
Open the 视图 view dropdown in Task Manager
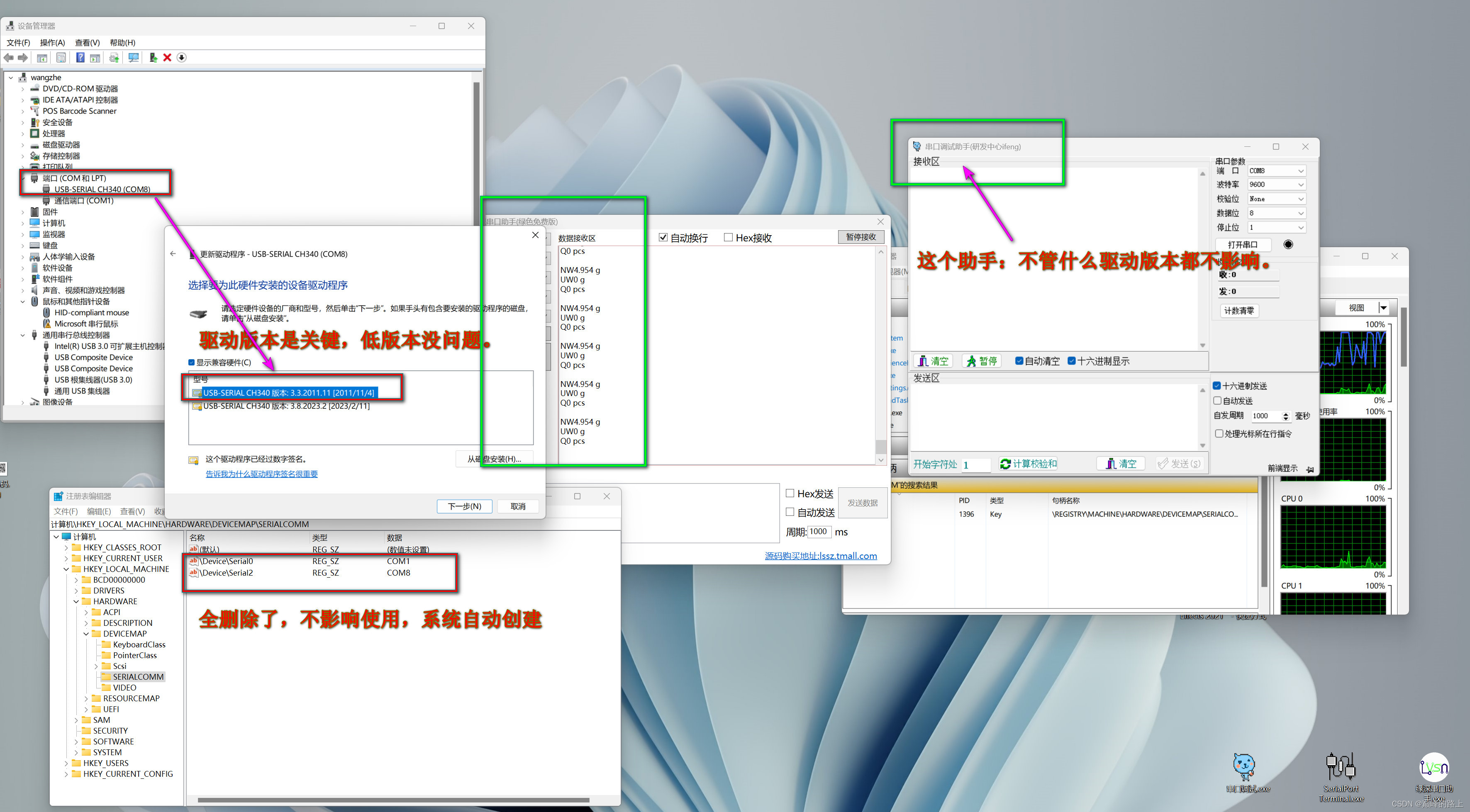[1383, 308]
